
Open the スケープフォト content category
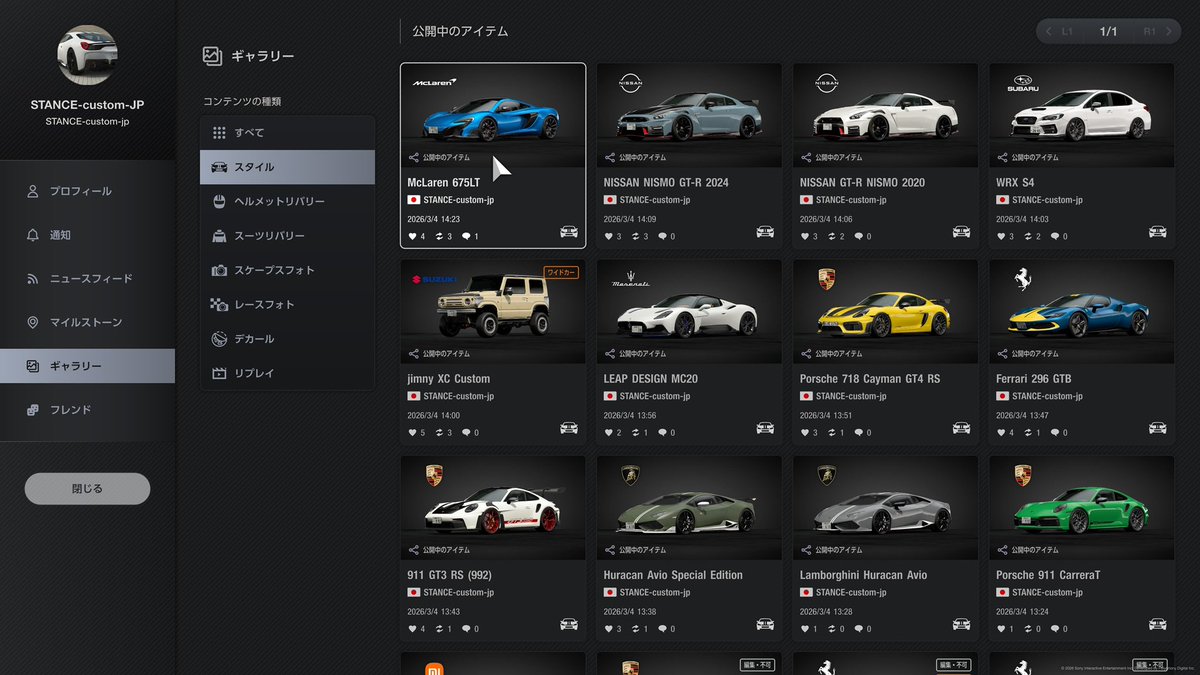pyautogui.click(x=286, y=268)
